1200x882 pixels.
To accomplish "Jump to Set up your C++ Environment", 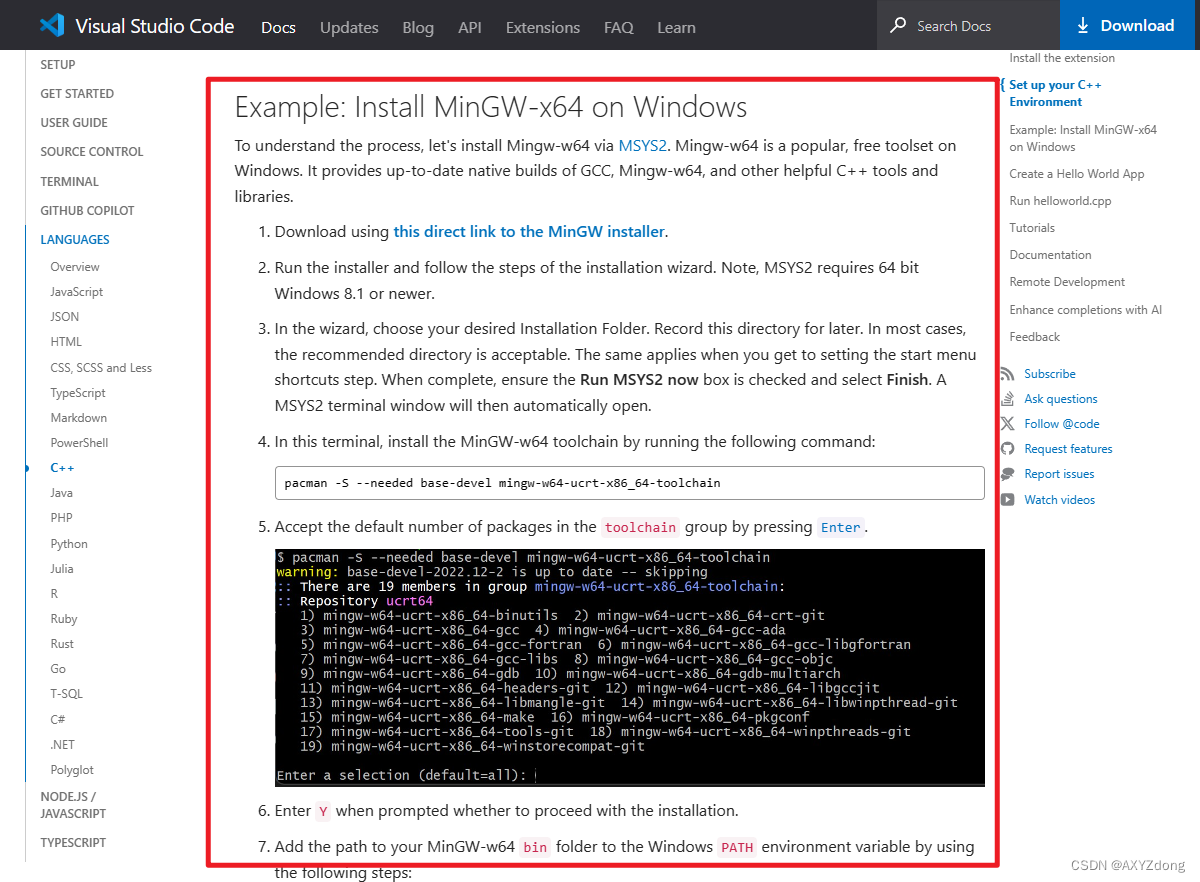I will 1055,94.
